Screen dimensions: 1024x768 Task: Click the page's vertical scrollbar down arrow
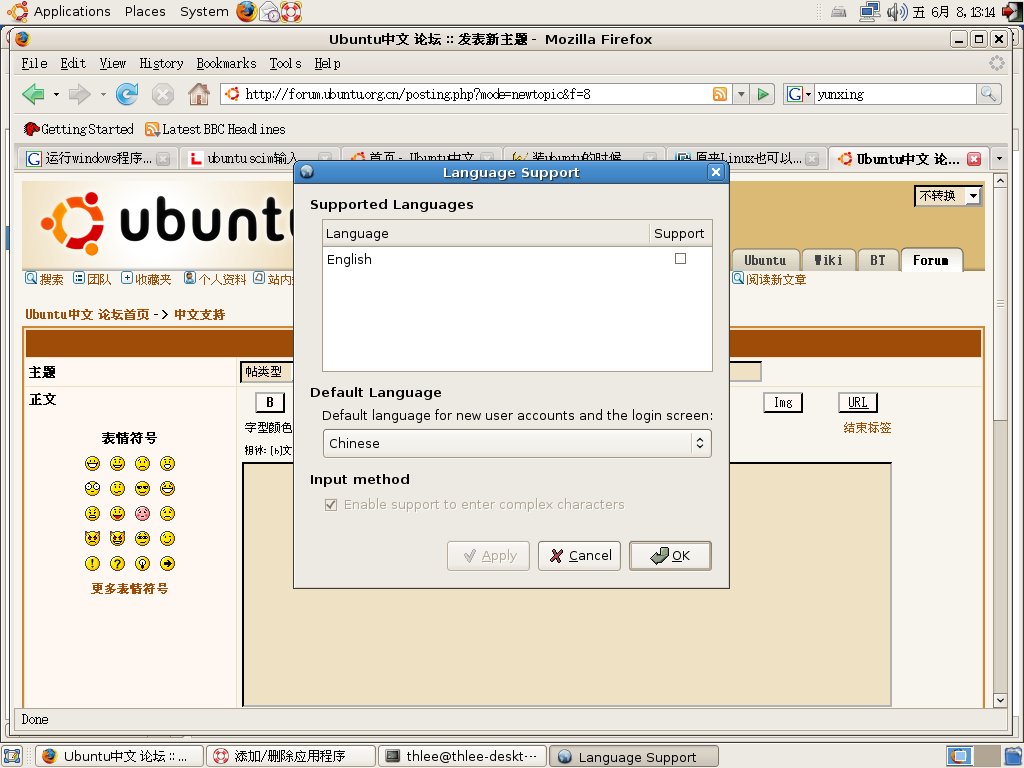pos(1000,700)
